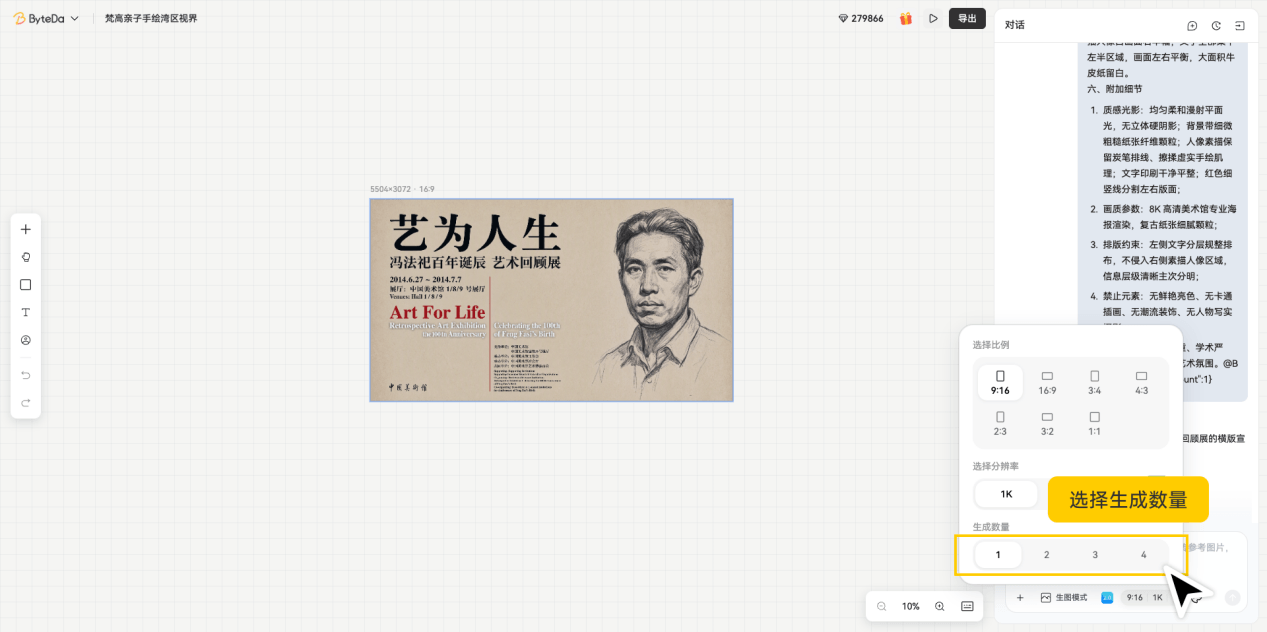The image size is (1267, 632).
Task: Click the play preview icon
Action: 933,18
